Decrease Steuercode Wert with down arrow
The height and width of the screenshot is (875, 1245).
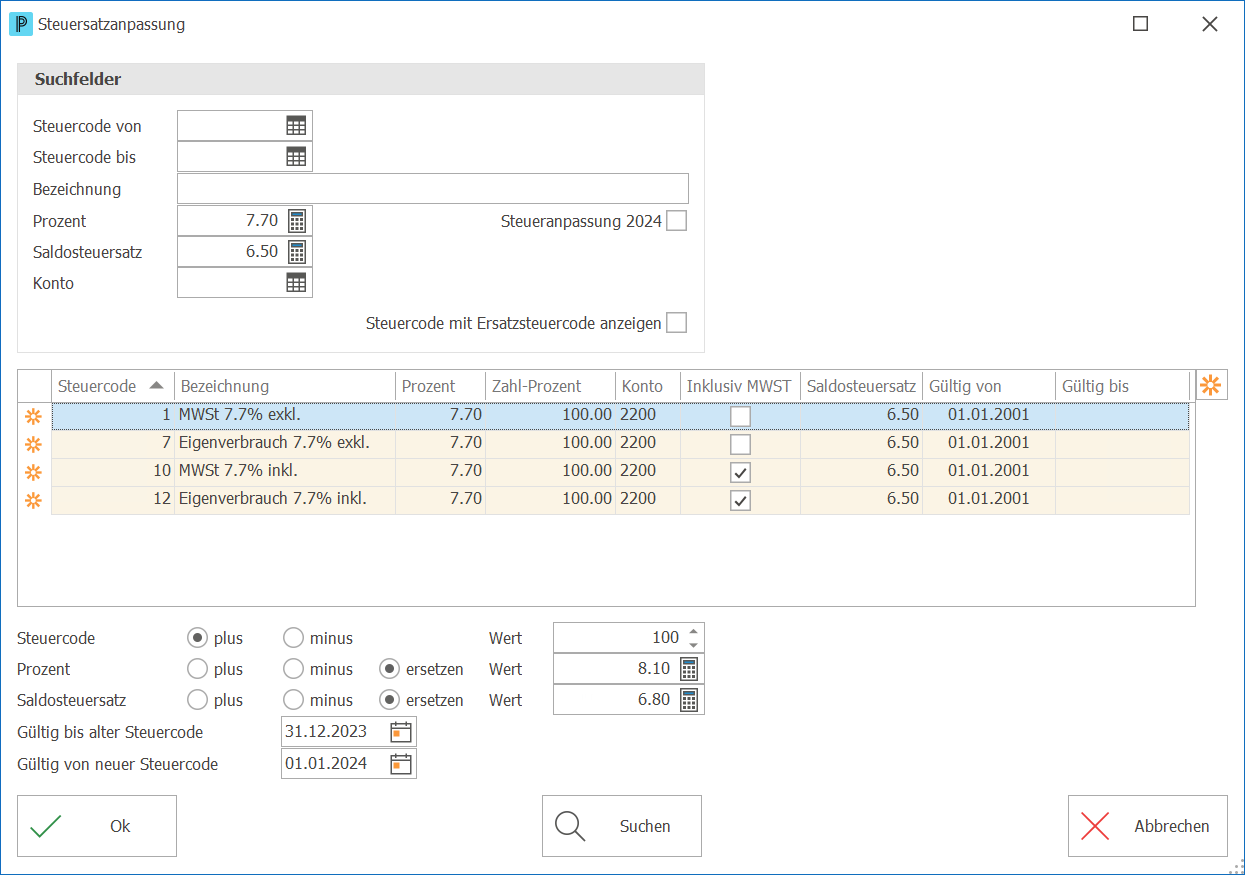click(693, 644)
